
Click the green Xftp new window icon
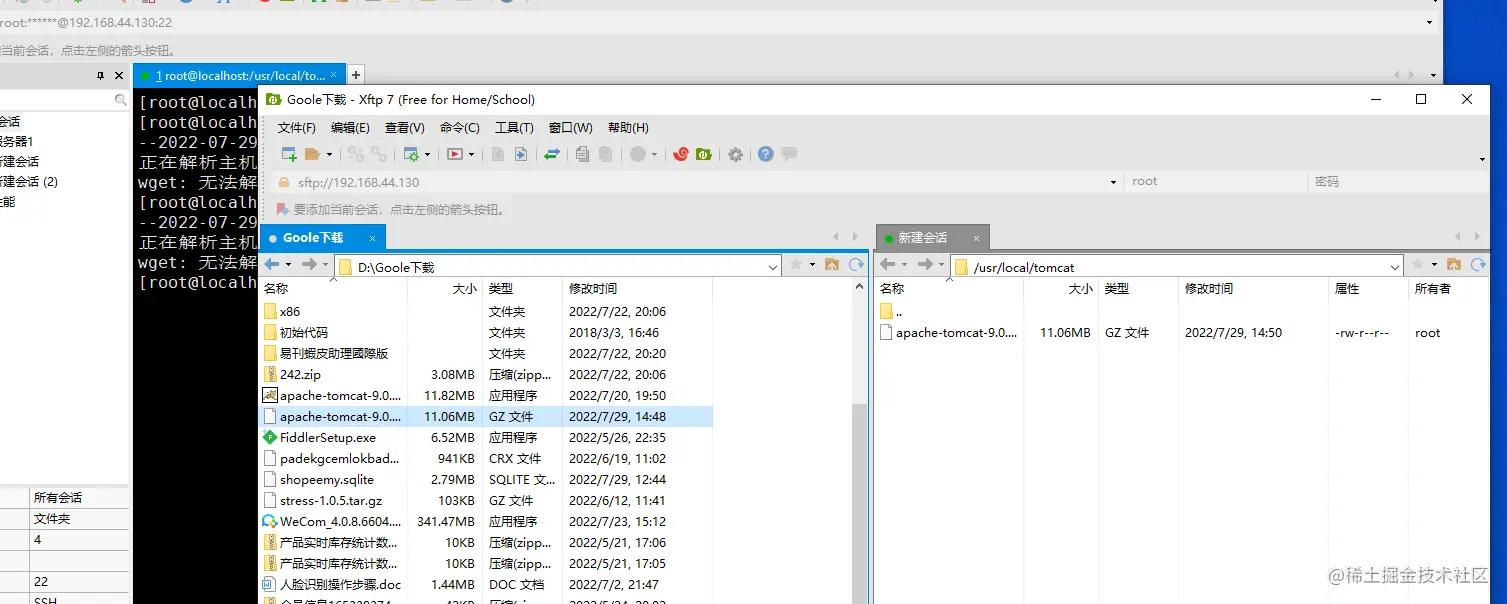[704, 154]
